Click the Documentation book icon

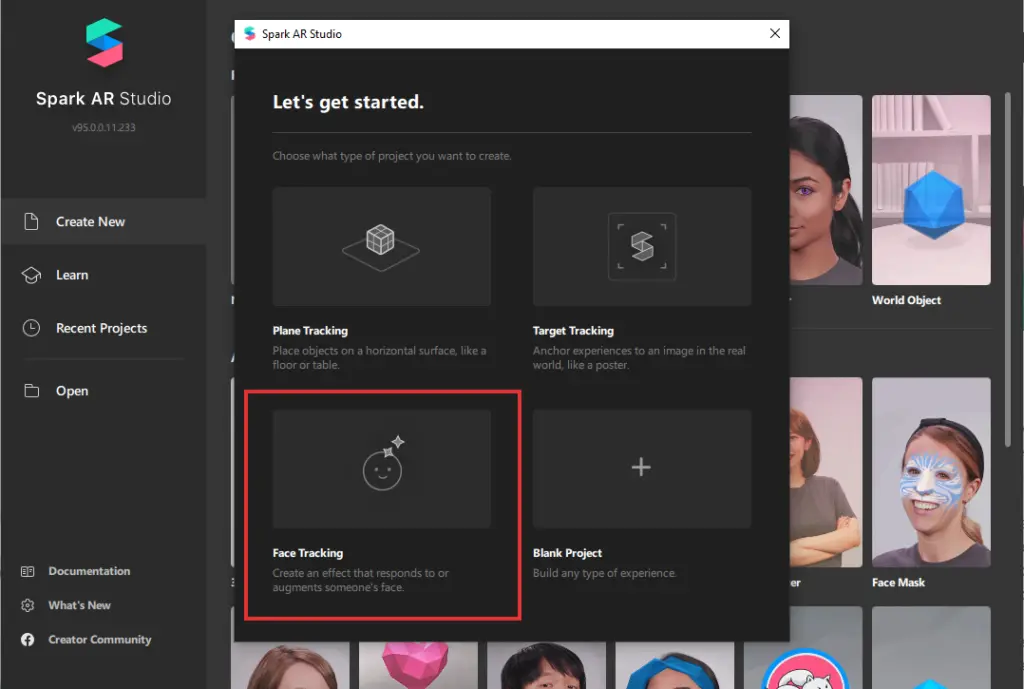pos(28,571)
